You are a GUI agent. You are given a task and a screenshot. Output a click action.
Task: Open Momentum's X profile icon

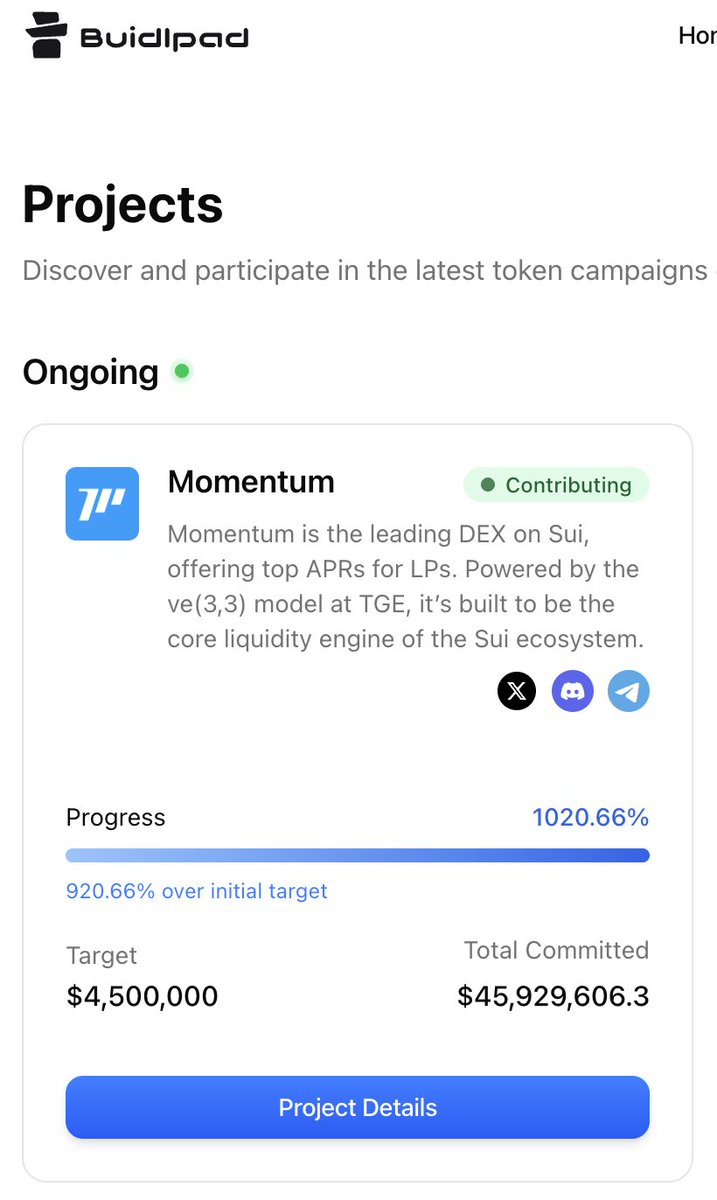(517, 691)
